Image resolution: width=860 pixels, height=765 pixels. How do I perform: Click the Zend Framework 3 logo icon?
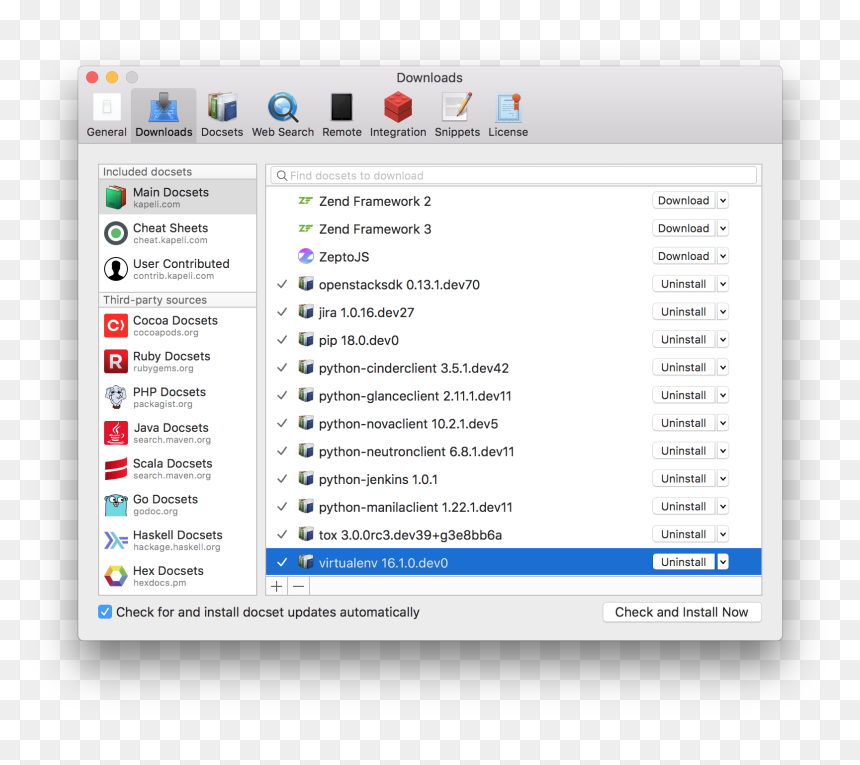pos(305,228)
